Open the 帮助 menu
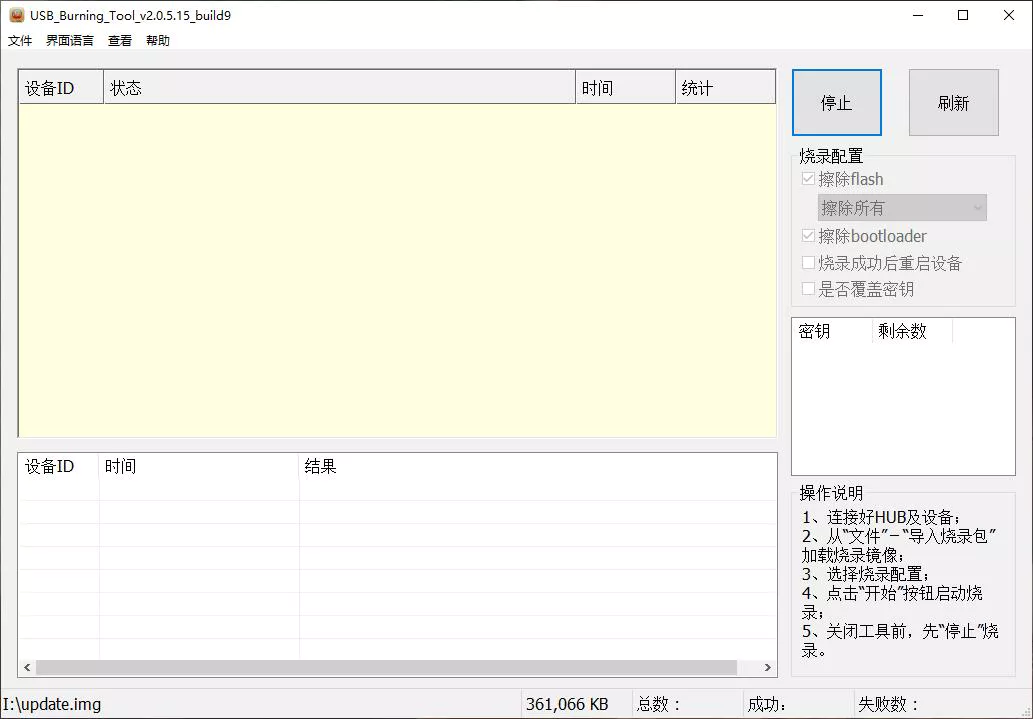Screen dimensions: 1033x719 click(158, 41)
